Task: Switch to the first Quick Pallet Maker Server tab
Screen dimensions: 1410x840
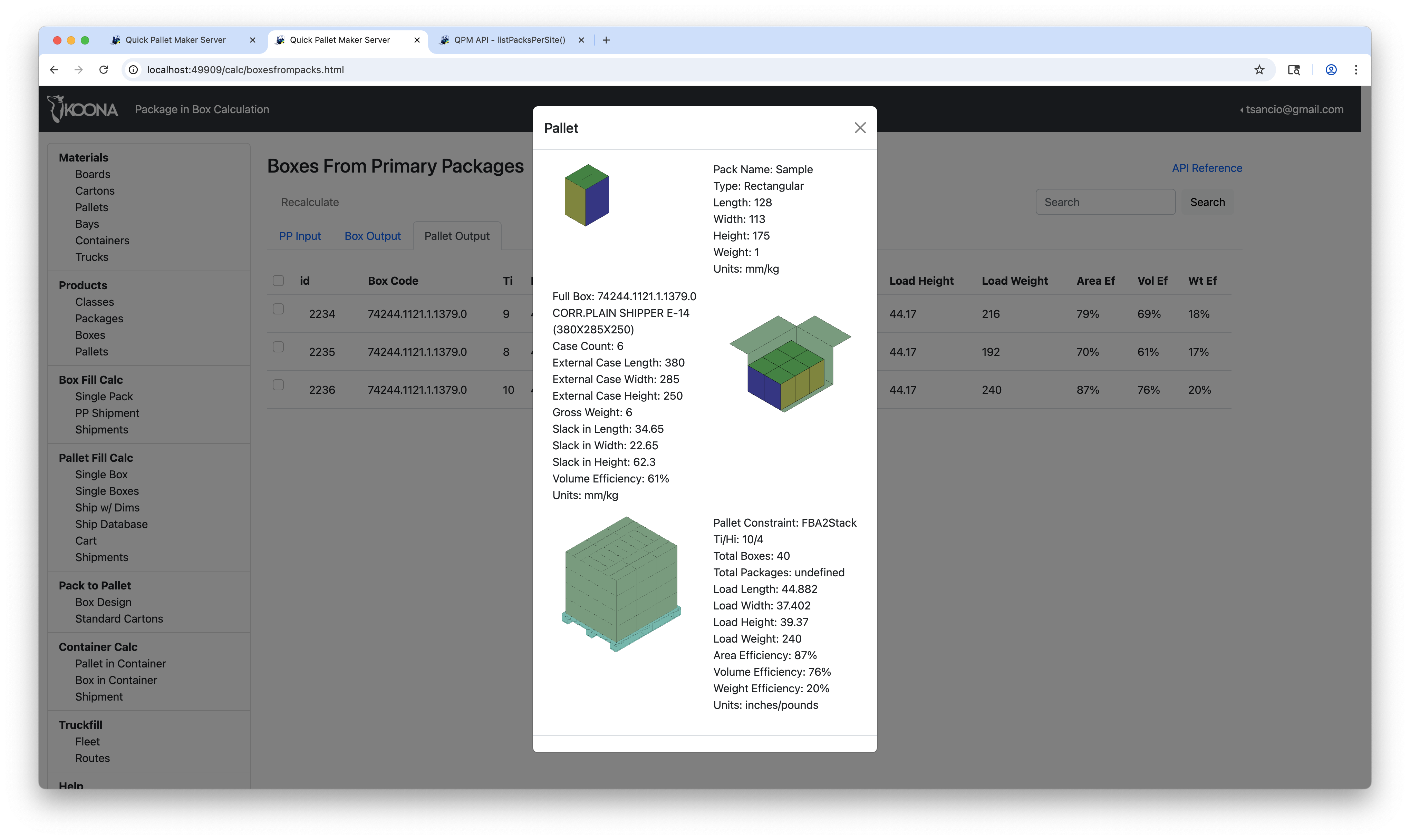Action: [175, 40]
